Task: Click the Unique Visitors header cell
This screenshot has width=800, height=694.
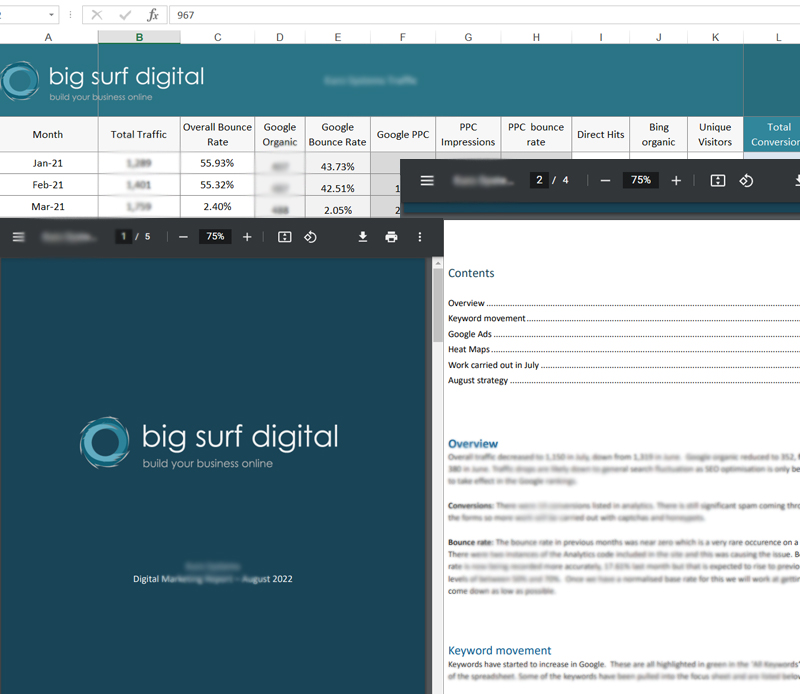Action: [715, 134]
